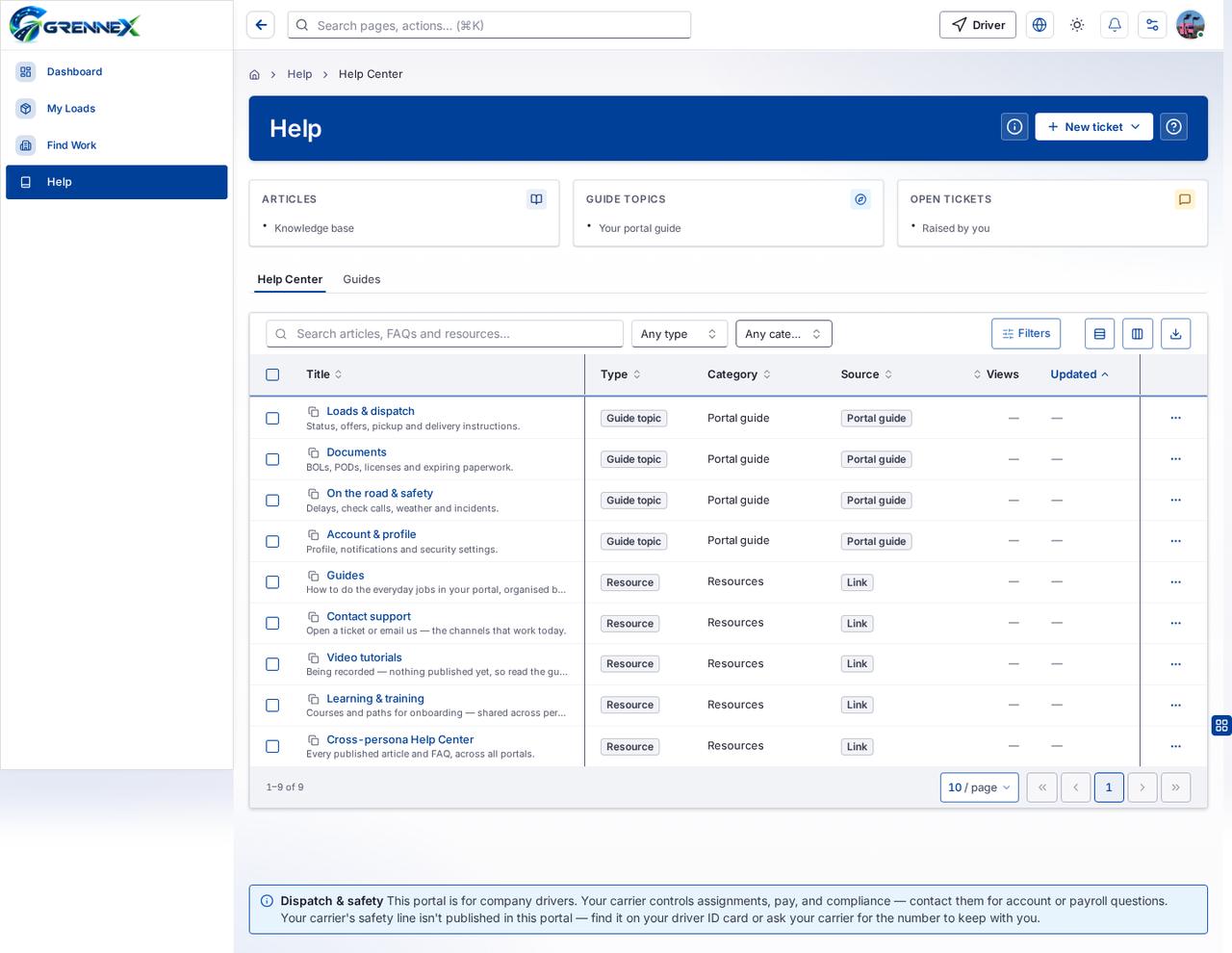Check the Loads & dispatch row

pos(272,419)
